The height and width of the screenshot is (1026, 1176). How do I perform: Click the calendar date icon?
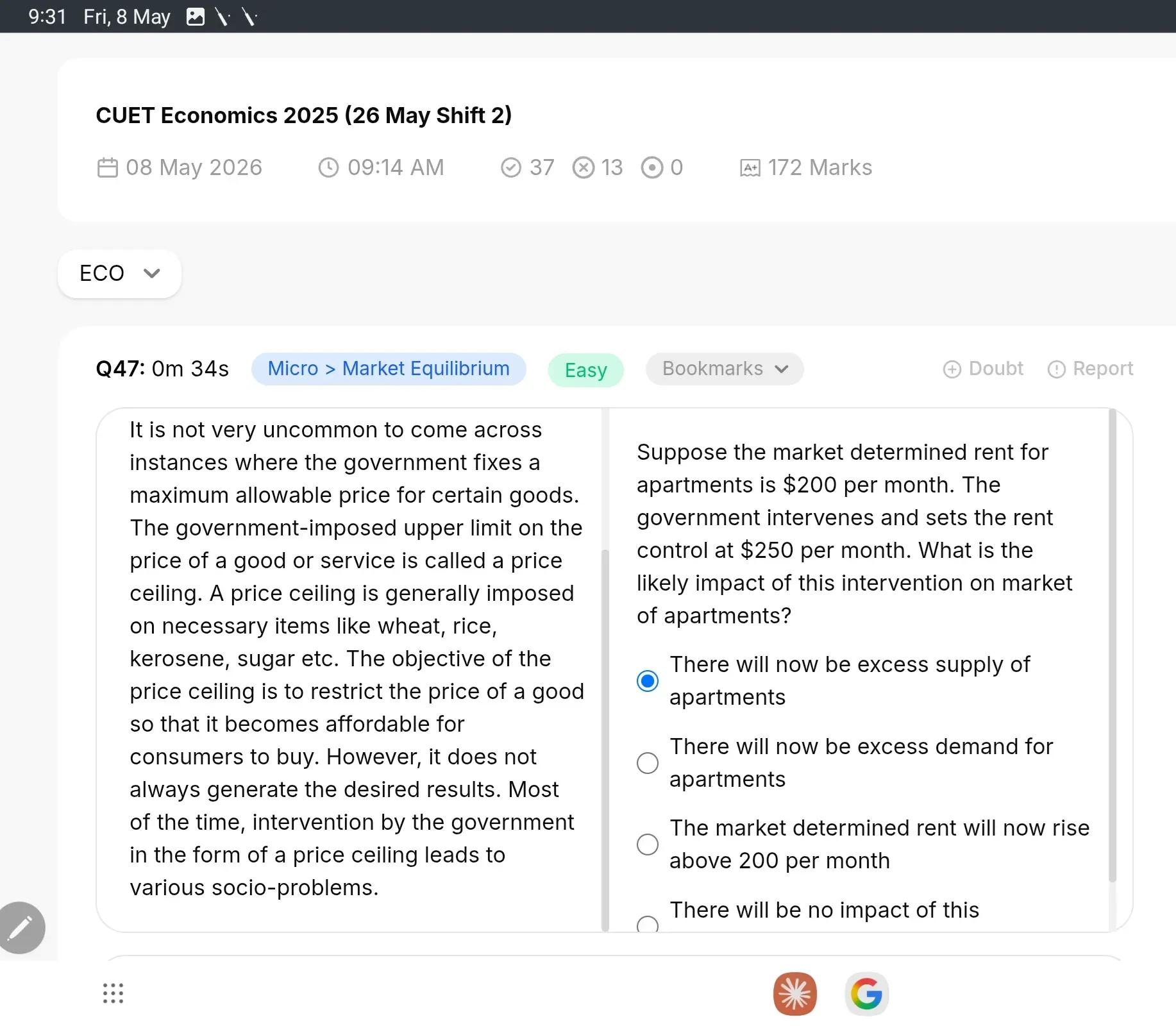[x=107, y=168]
